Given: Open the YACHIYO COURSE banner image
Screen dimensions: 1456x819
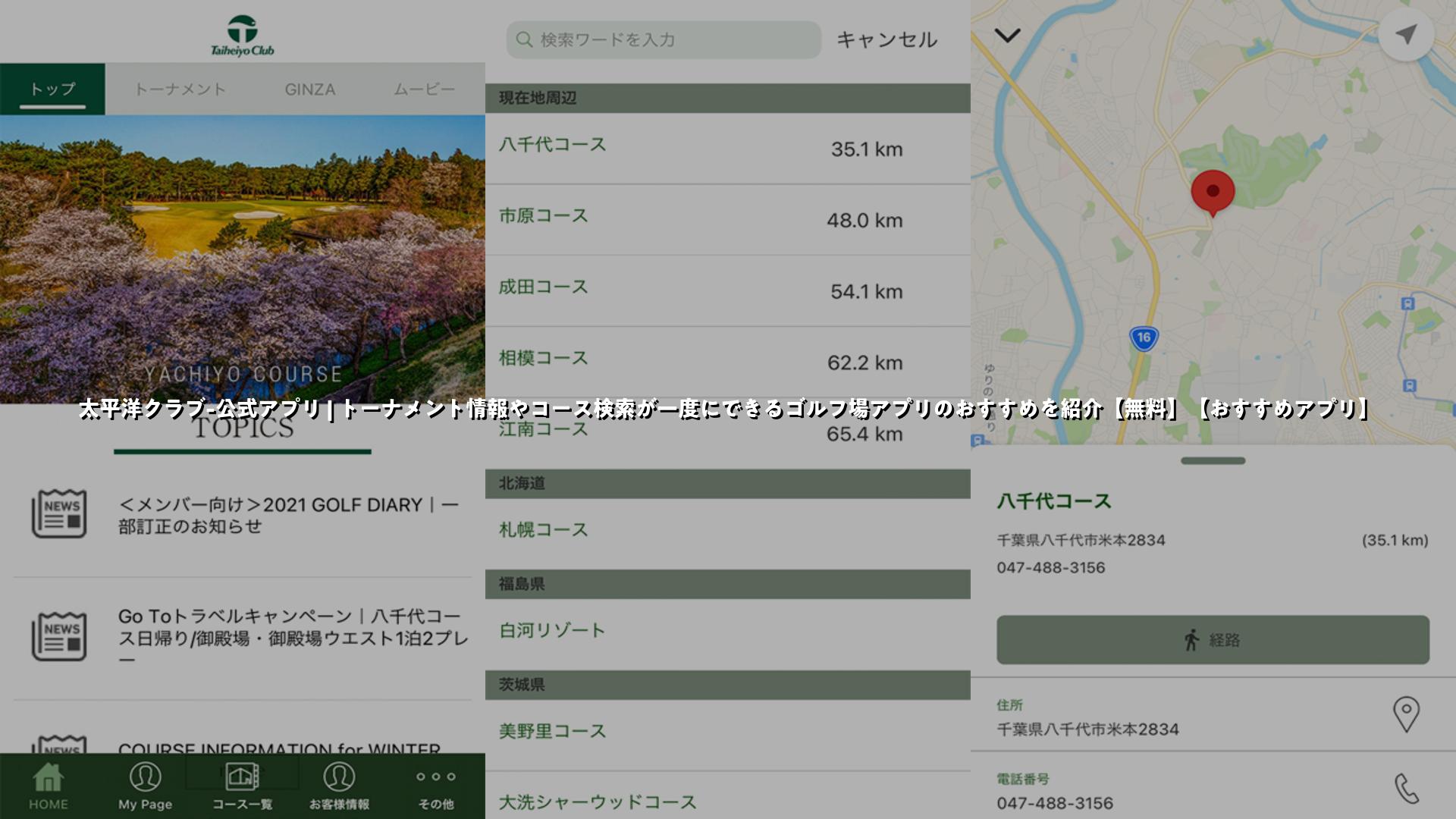Looking at the screenshot, I should point(243,259).
